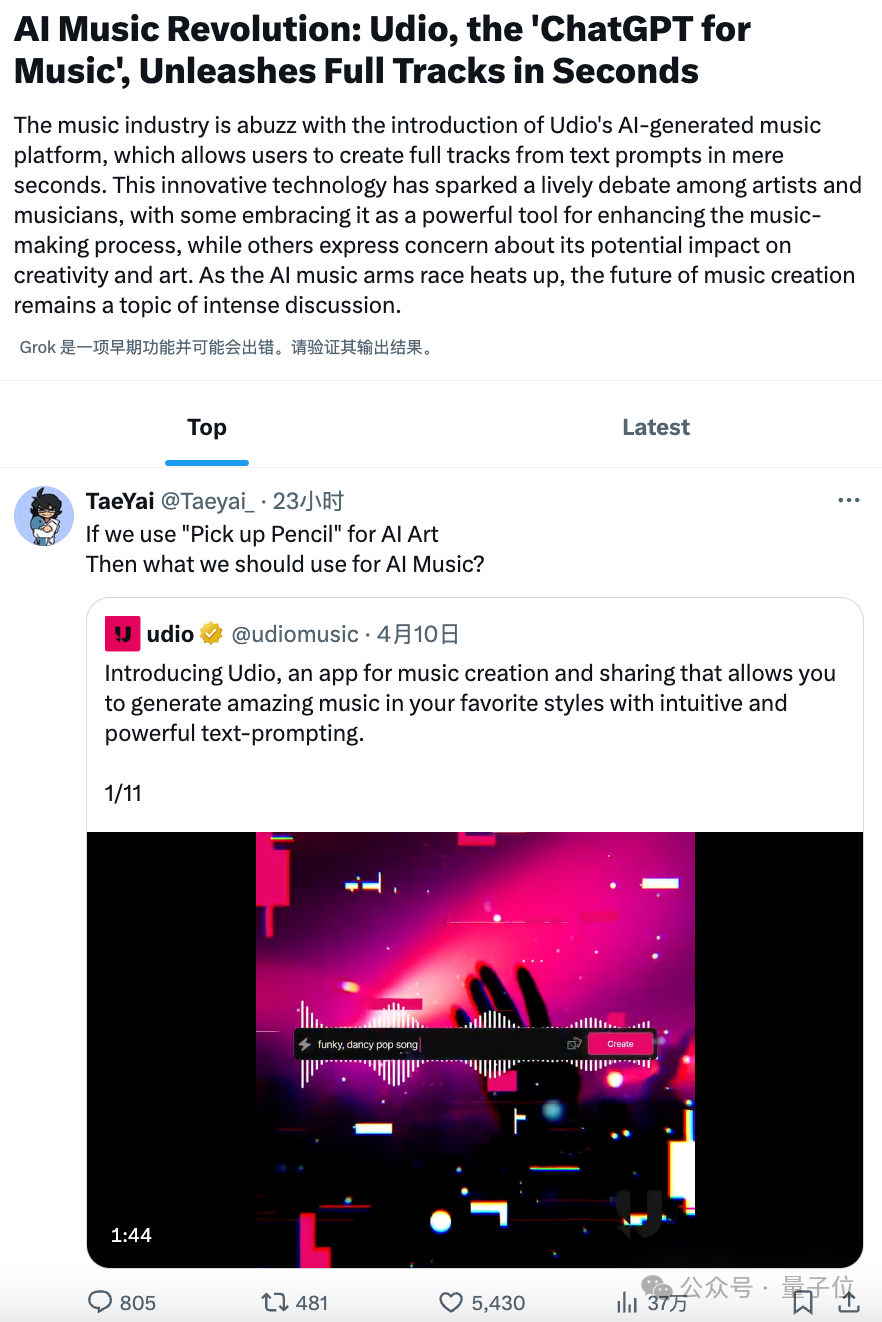This screenshot has width=882, height=1322.
Task: Click the dice randomize icon in the video
Action: [x=574, y=1044]
